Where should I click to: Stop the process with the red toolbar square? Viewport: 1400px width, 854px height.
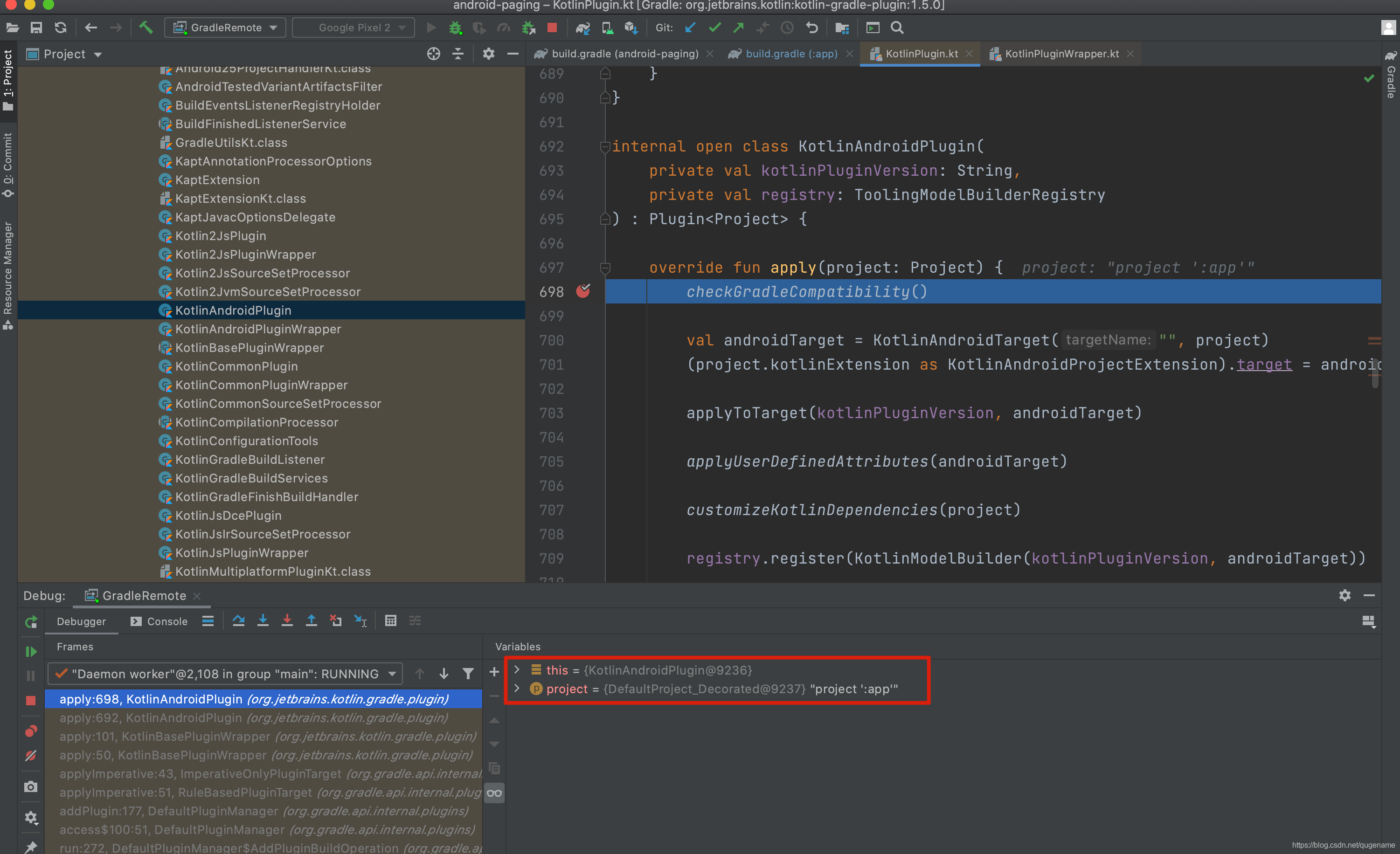[552, 27]
